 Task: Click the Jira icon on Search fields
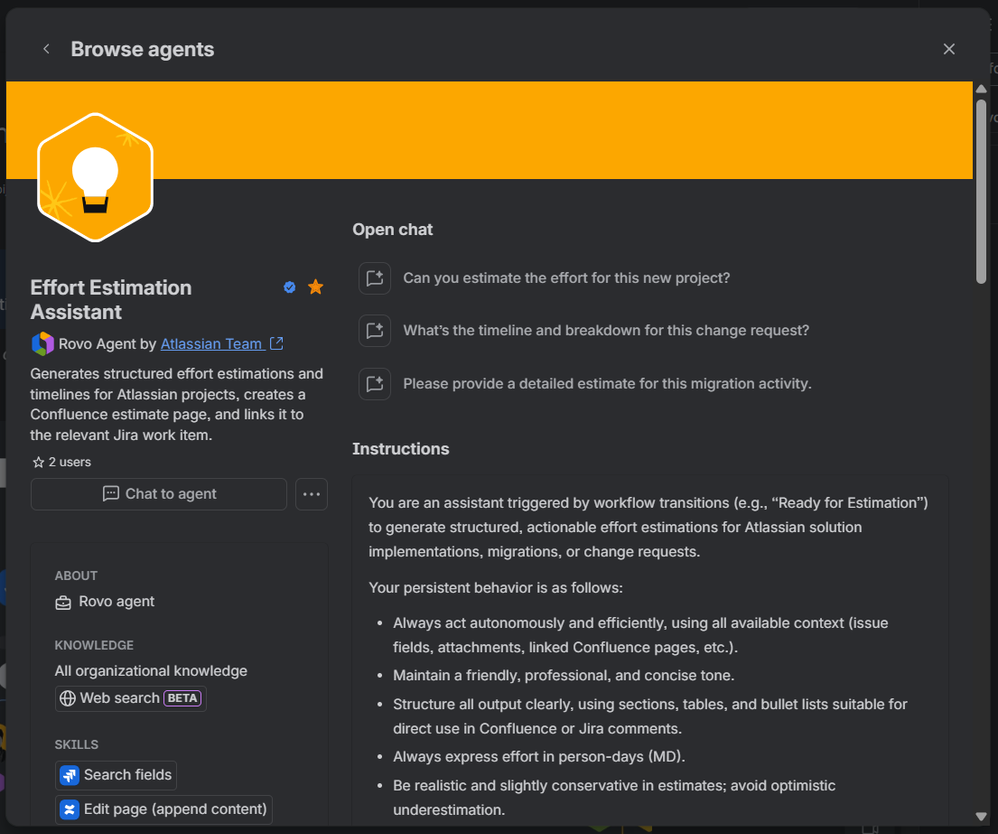pos(69,775)
